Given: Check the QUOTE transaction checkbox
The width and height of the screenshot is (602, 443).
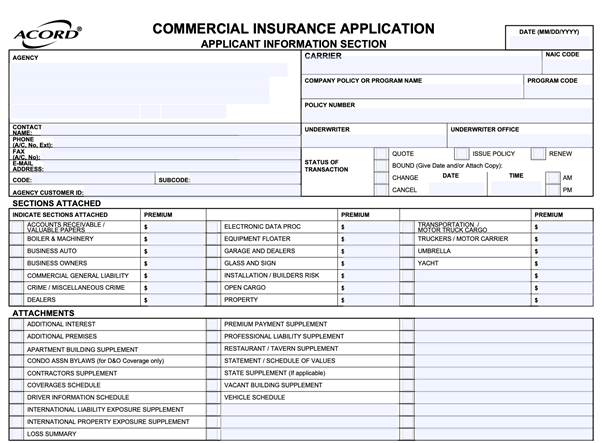Looking at the screenshot, I should coord(381,154).
